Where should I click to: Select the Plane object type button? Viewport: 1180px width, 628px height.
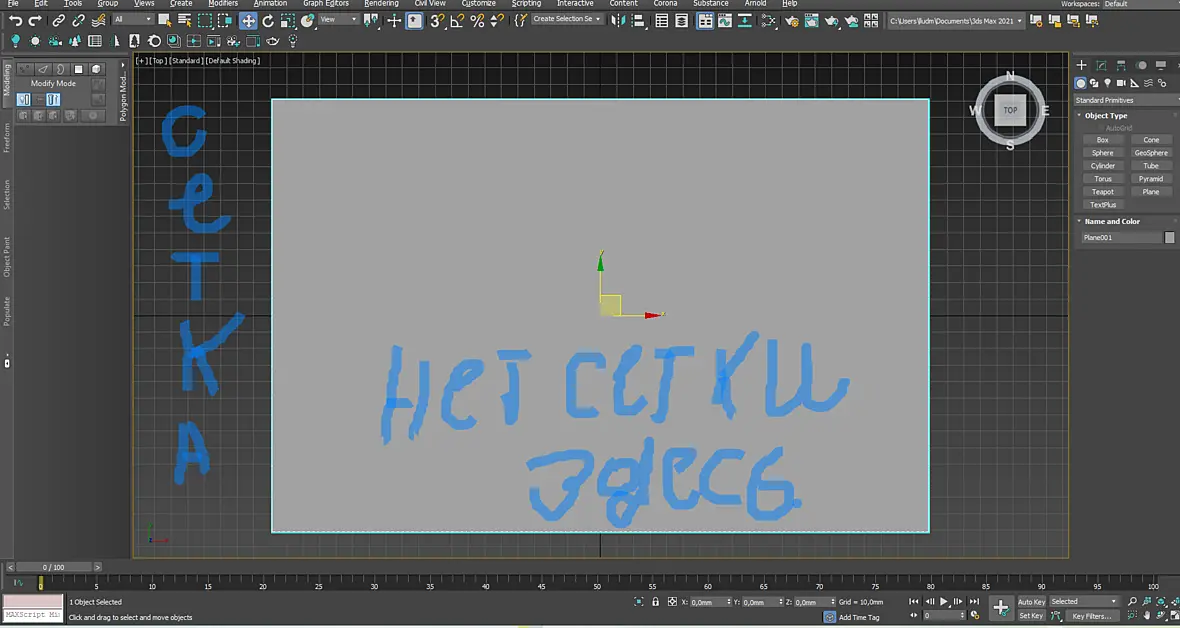tap(1151, 192)
